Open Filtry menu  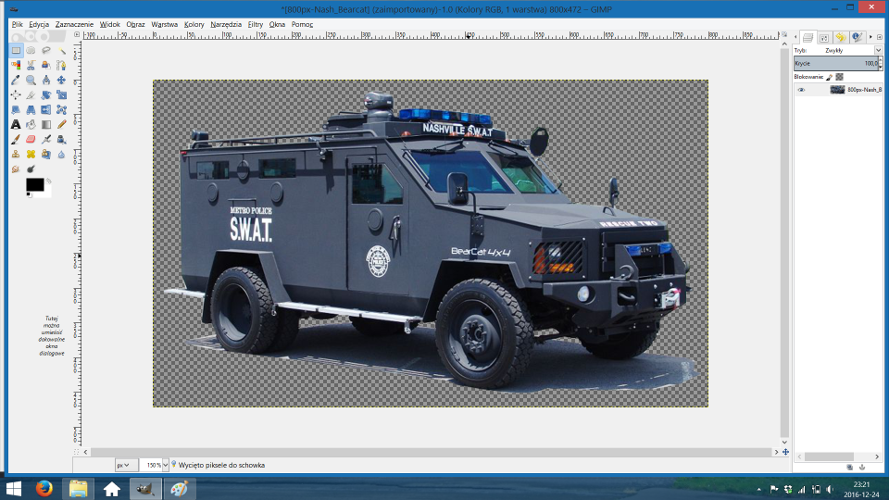(x=255, y=24)
